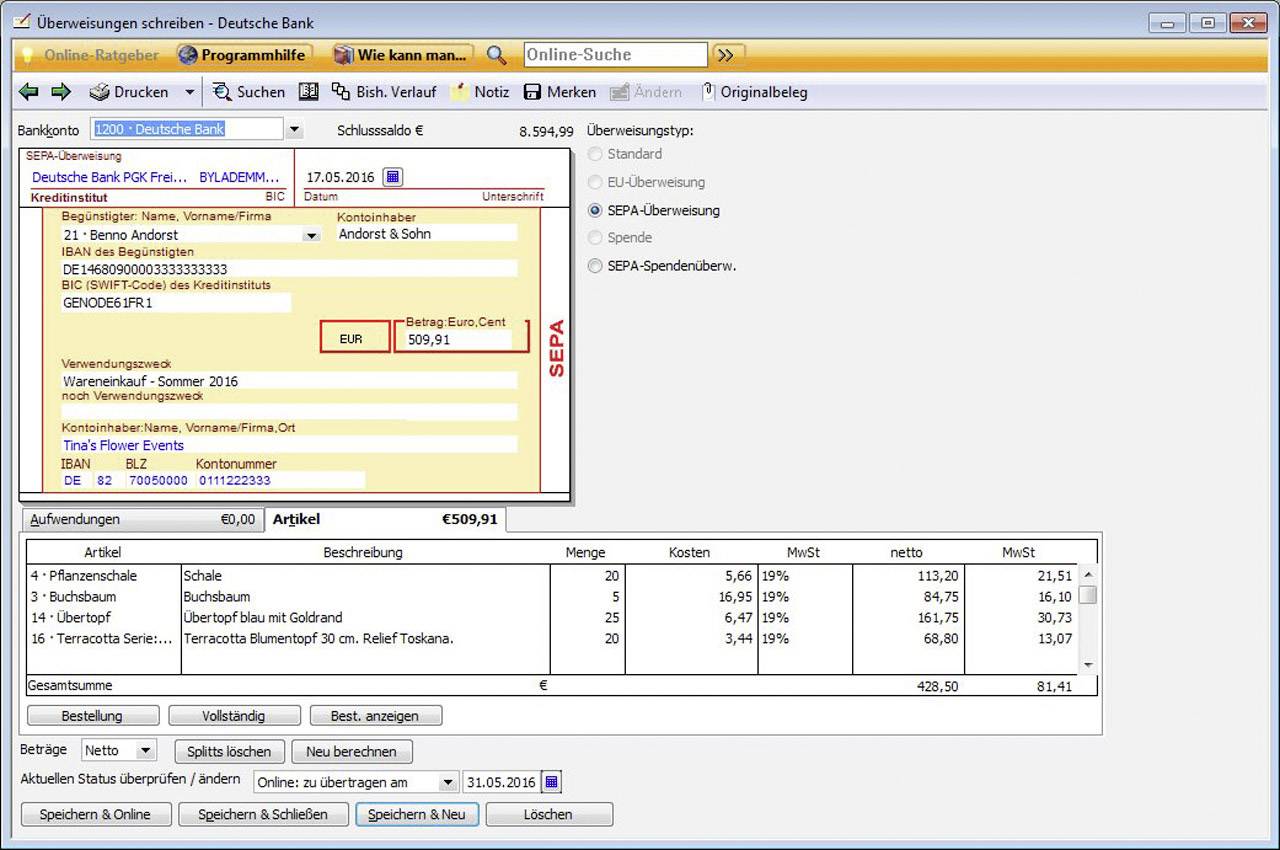The image size is (1280, 850).
Task: Open calendar beside 31.05.2016
Action: click(x=552, y=782)
